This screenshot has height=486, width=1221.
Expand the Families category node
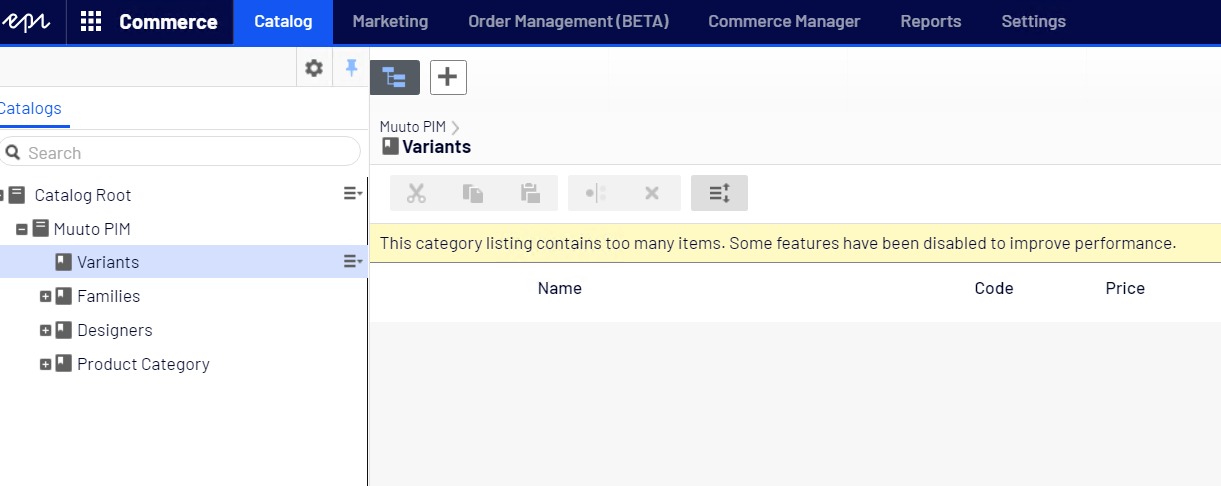45,297
